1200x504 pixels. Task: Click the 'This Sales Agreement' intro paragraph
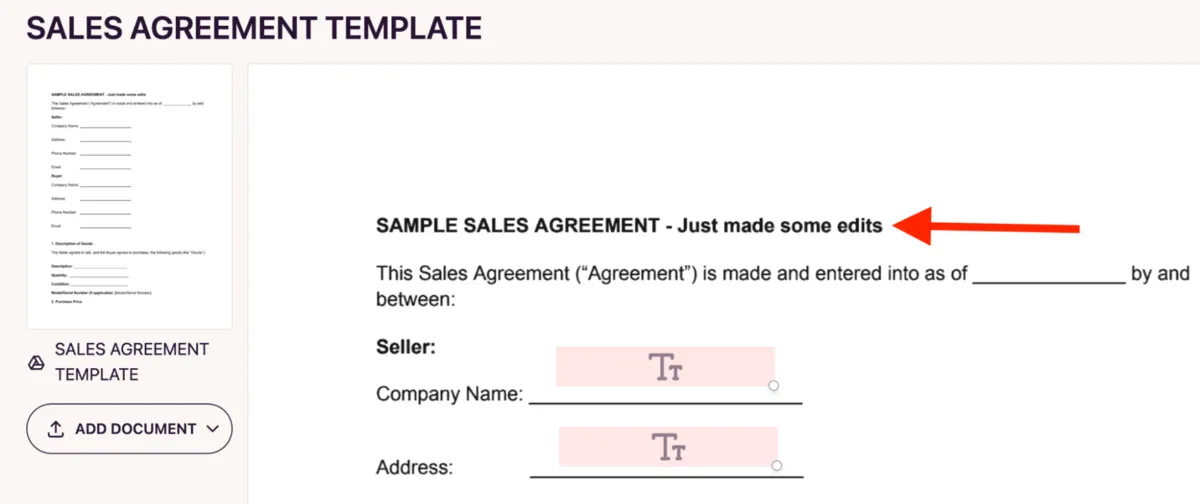[670, 274]
